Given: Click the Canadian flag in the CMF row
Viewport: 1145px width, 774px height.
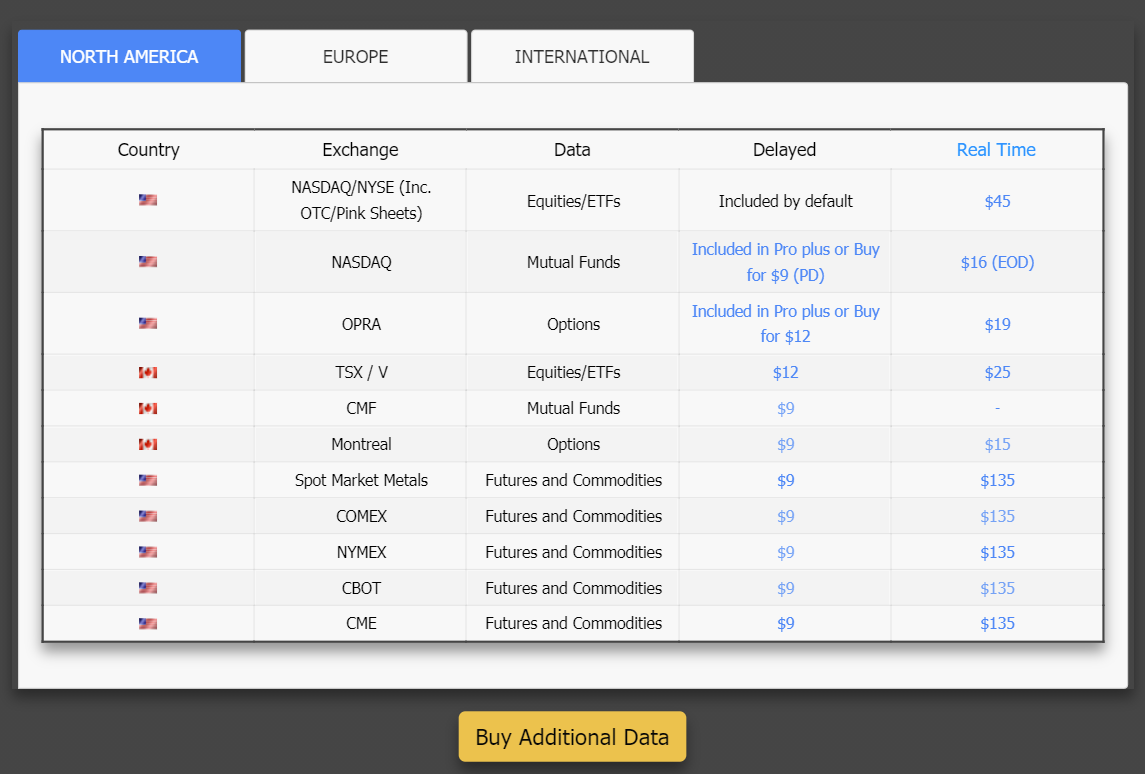Looking at the screenshot, I should click(x=148, y=407).
